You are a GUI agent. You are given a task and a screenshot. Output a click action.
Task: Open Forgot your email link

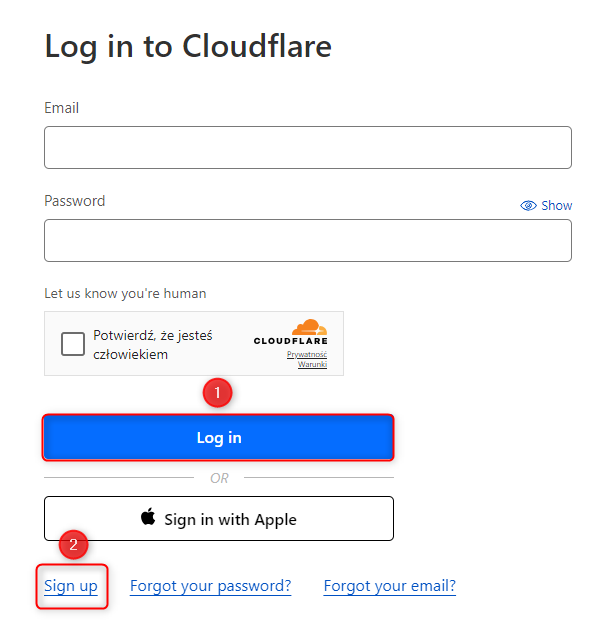click(x=389, y=586)
